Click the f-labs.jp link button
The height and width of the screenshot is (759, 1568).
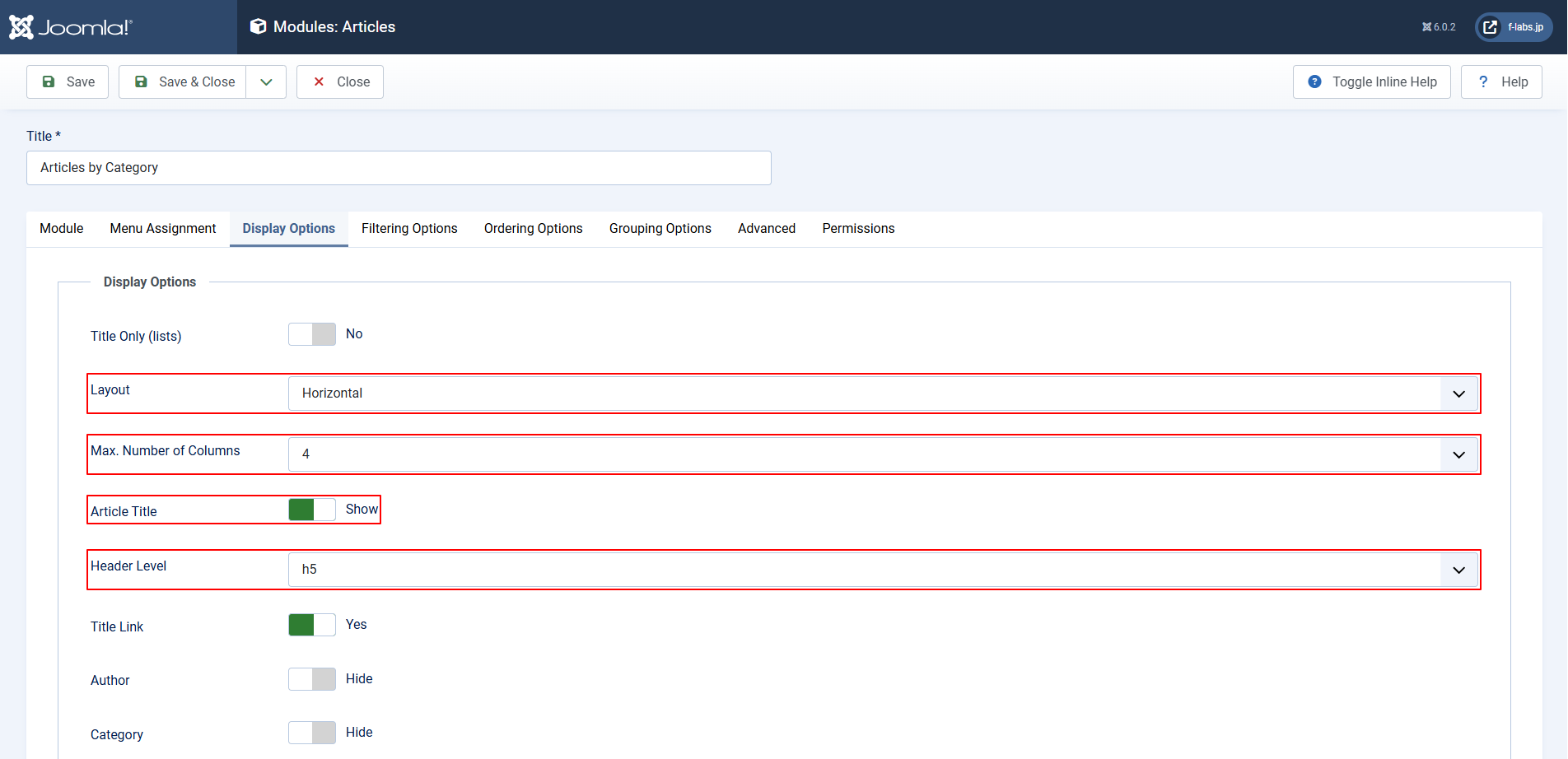[x=1524, y=26]
